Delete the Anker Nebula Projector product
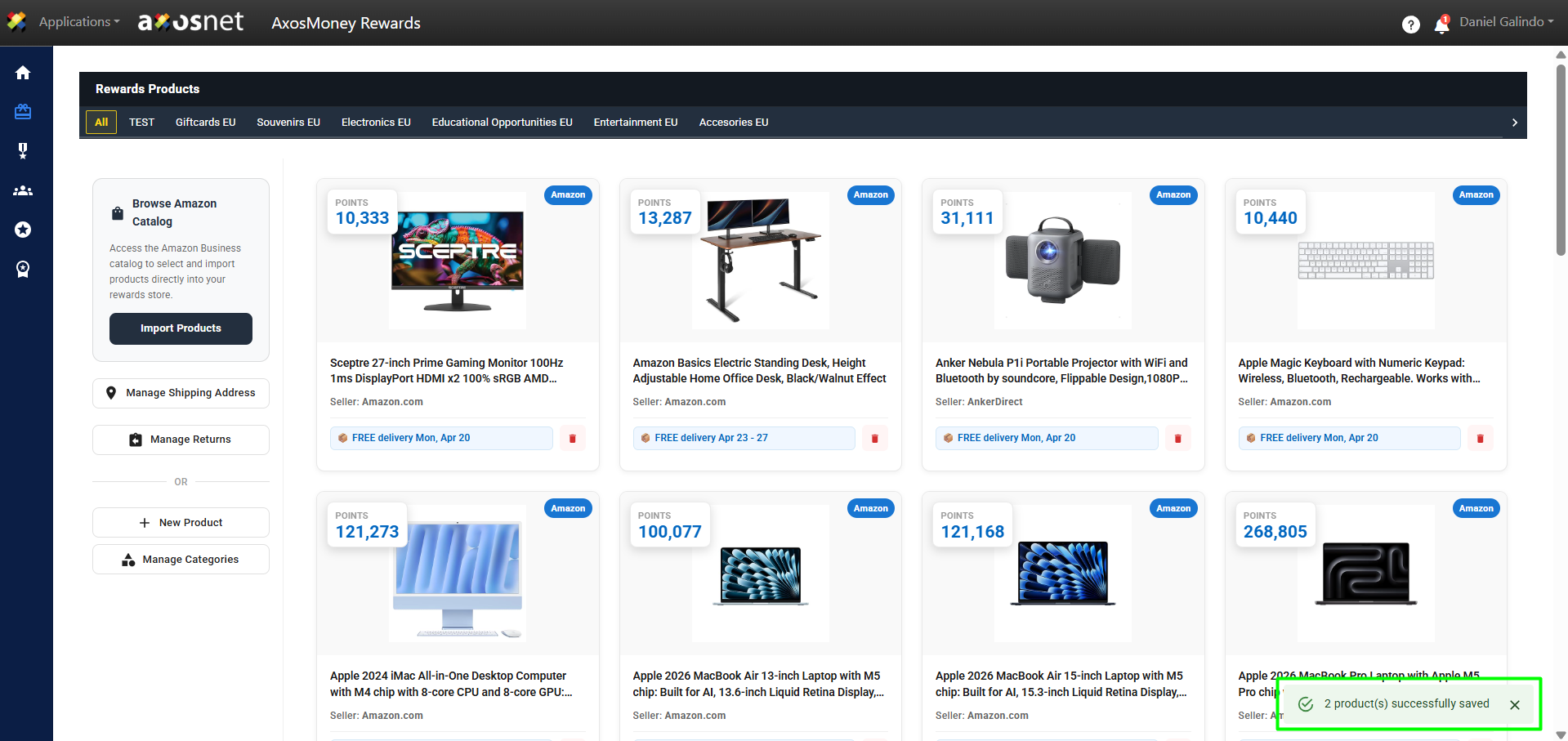 click(1177, 439)
